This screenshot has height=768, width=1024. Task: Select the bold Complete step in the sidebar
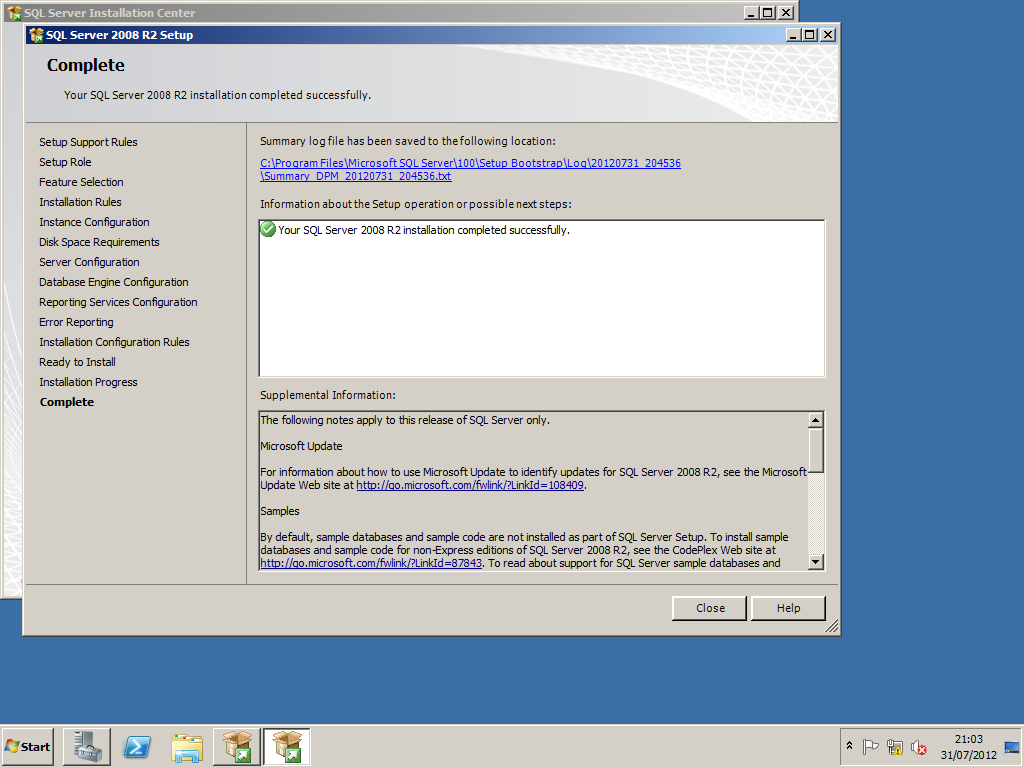point(67,402)
